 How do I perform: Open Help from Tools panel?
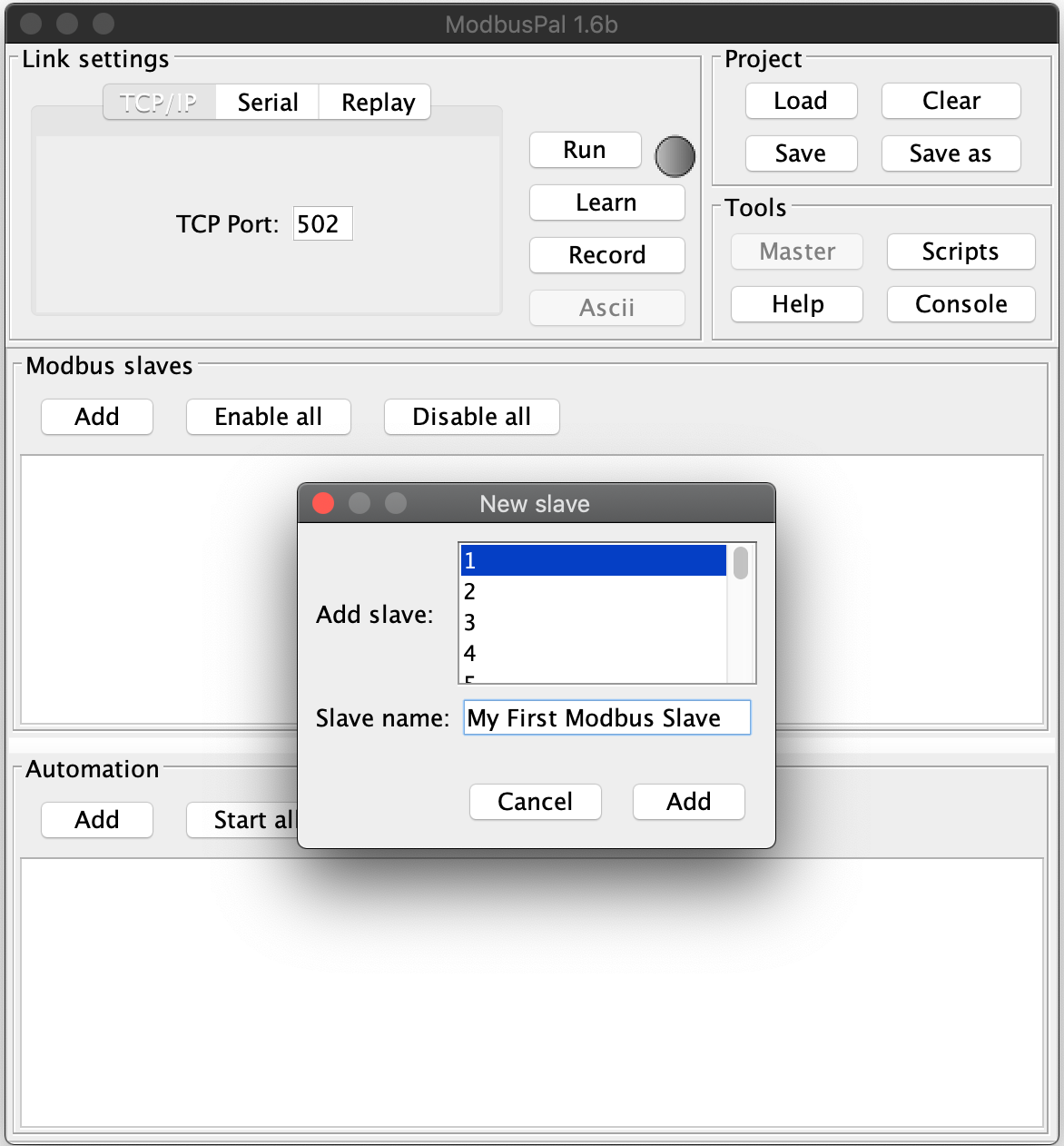coord(797,304)
